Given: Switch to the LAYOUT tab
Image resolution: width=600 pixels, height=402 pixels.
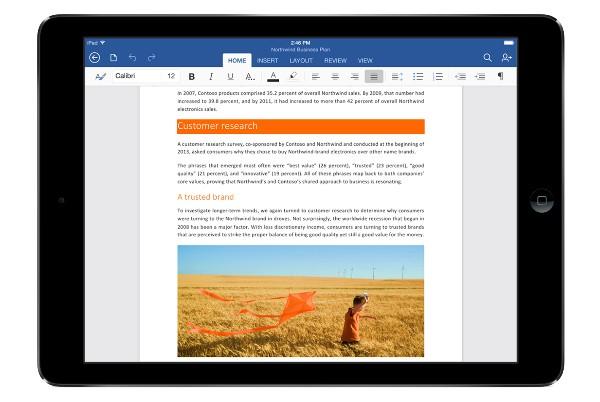Looking at the screenshot, I should pos(301,60).
